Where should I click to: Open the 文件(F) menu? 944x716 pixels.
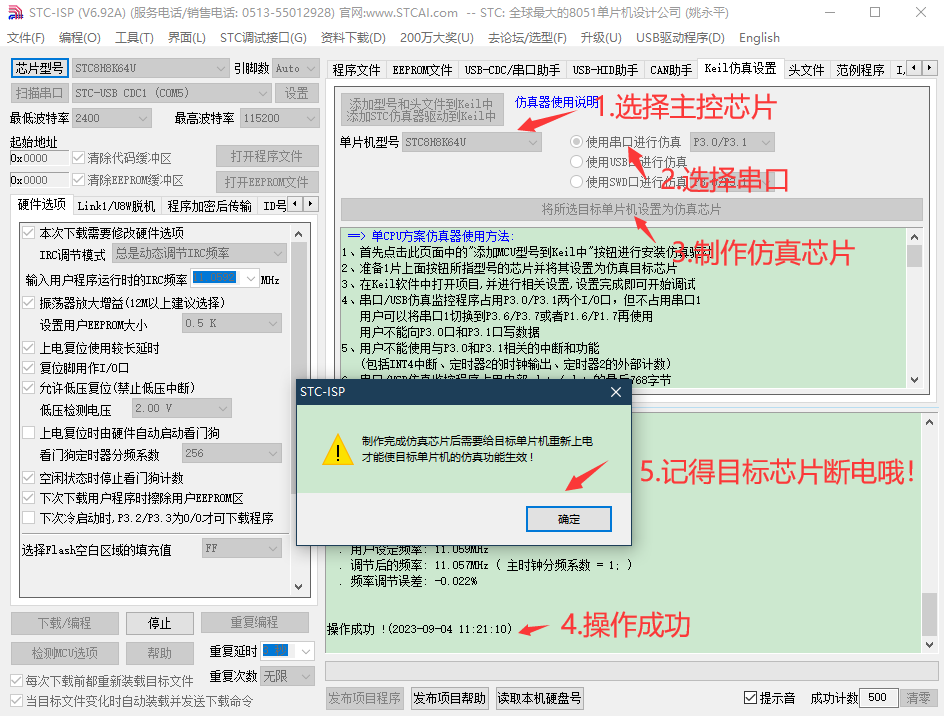pyautogui.click(x=26, y=37)
